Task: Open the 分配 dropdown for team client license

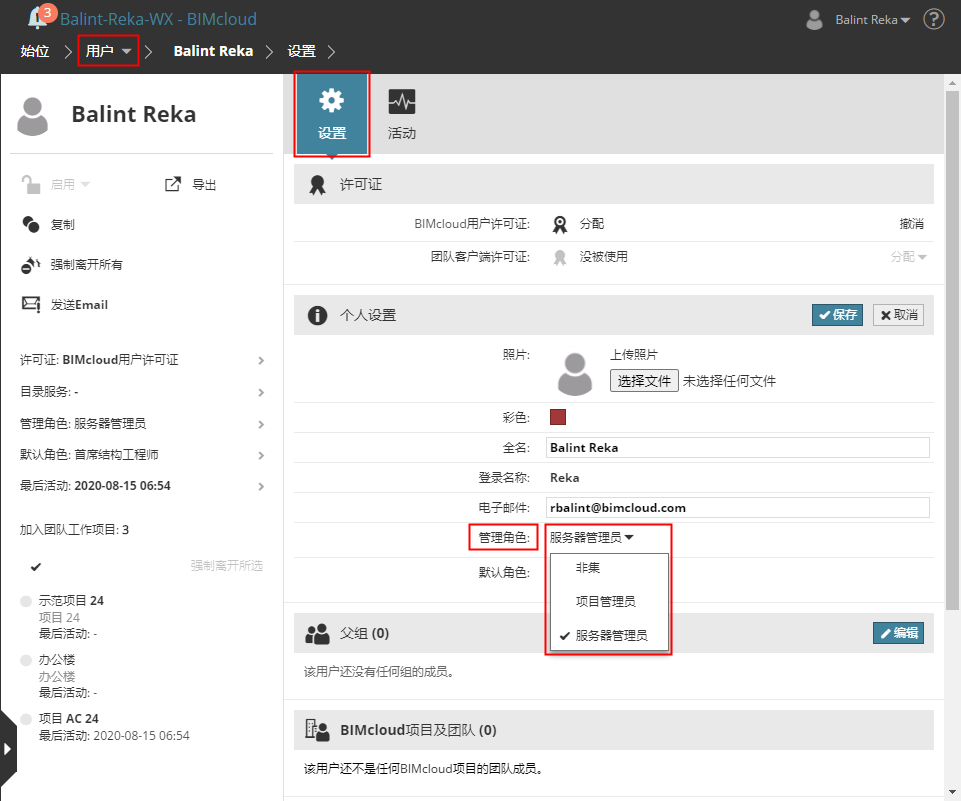Action: point(908,257)
